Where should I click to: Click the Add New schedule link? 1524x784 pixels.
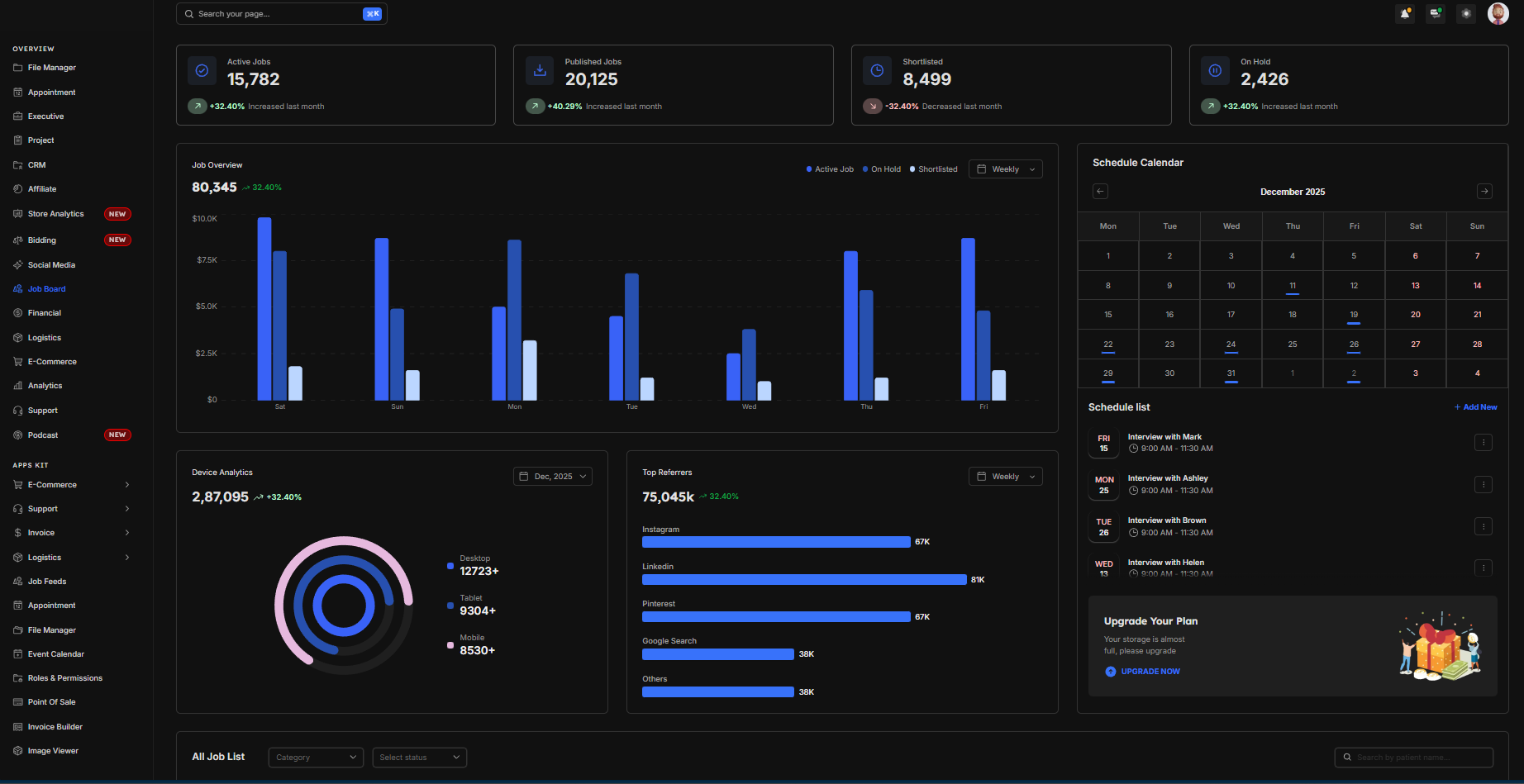1475,407
